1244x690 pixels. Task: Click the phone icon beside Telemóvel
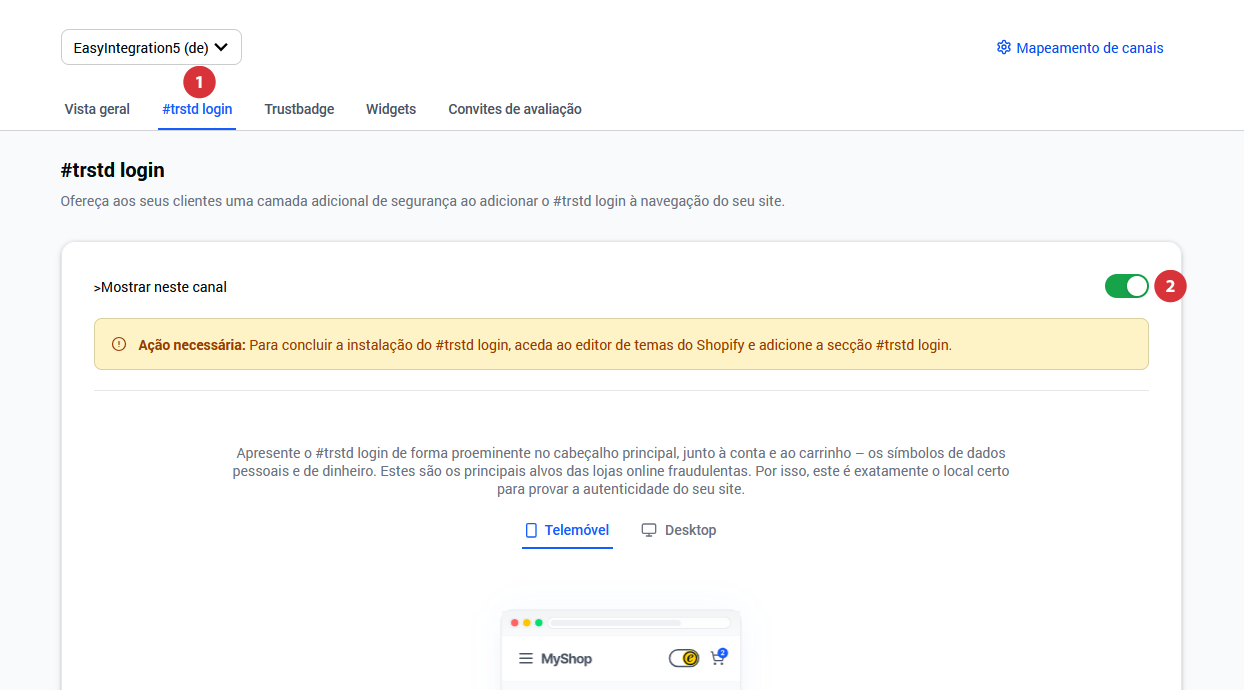tap(532, 530)
